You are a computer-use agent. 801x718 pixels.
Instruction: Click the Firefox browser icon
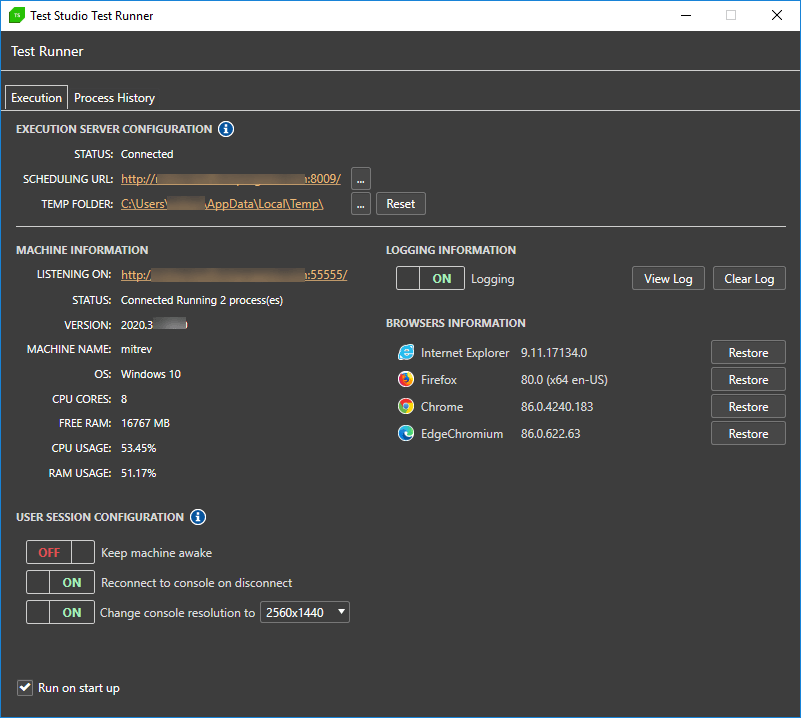(406, 379)
